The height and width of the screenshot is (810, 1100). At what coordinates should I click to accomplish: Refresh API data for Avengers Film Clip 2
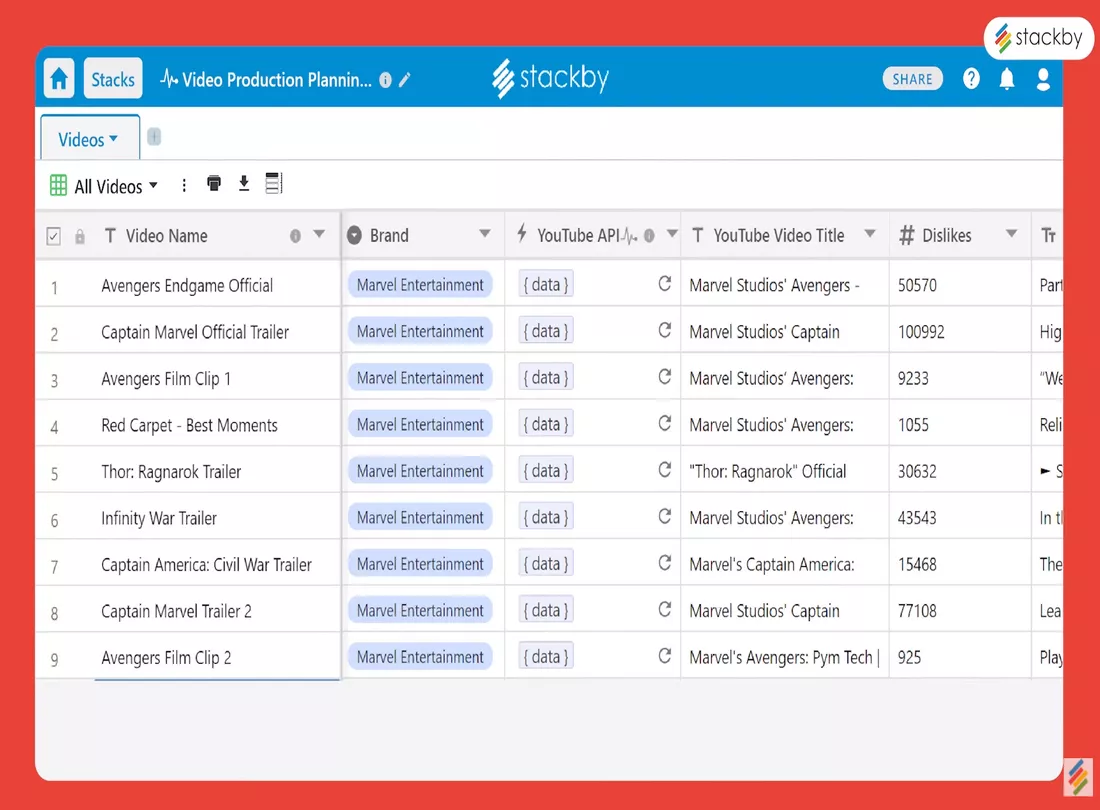[x=664, y=656]
